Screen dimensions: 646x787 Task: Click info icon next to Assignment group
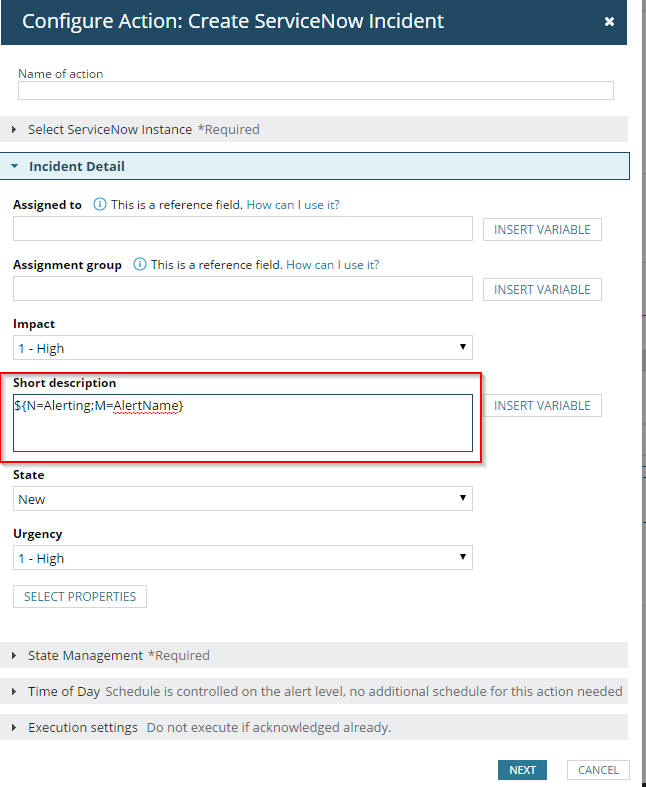pyautogui.click(x=140, y=264)
